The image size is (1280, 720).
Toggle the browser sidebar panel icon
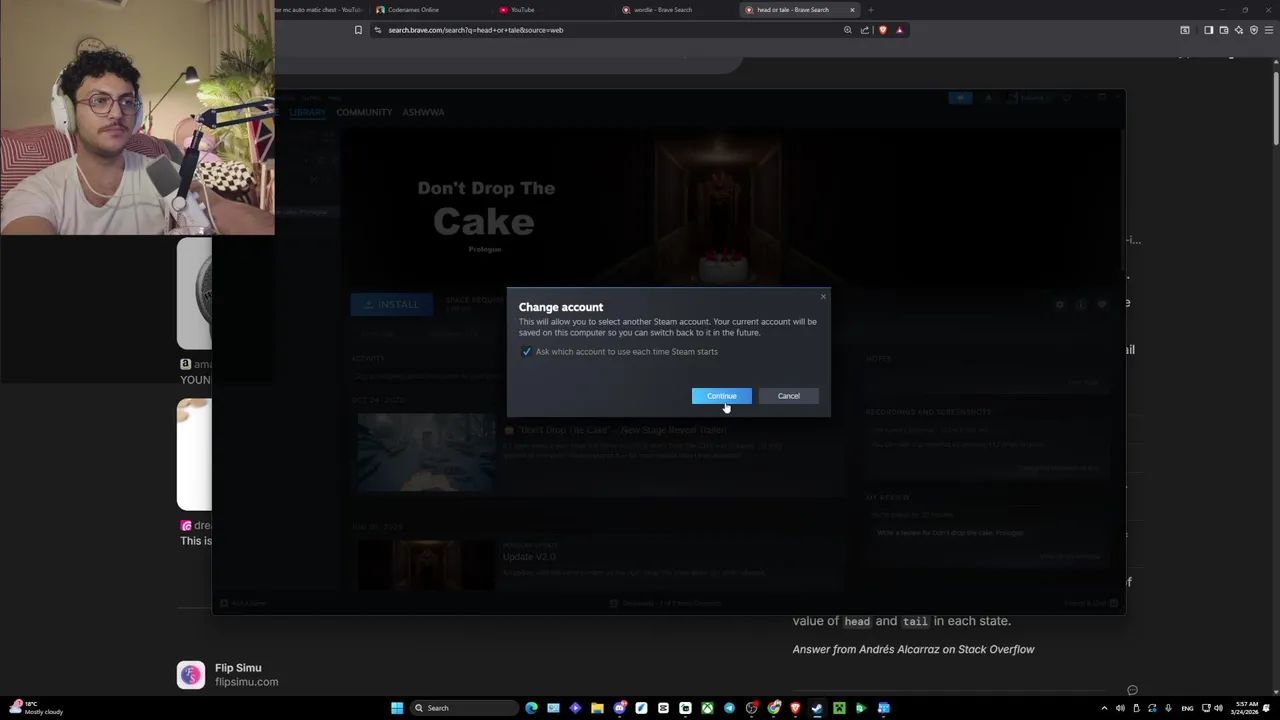click(1208, 30)
